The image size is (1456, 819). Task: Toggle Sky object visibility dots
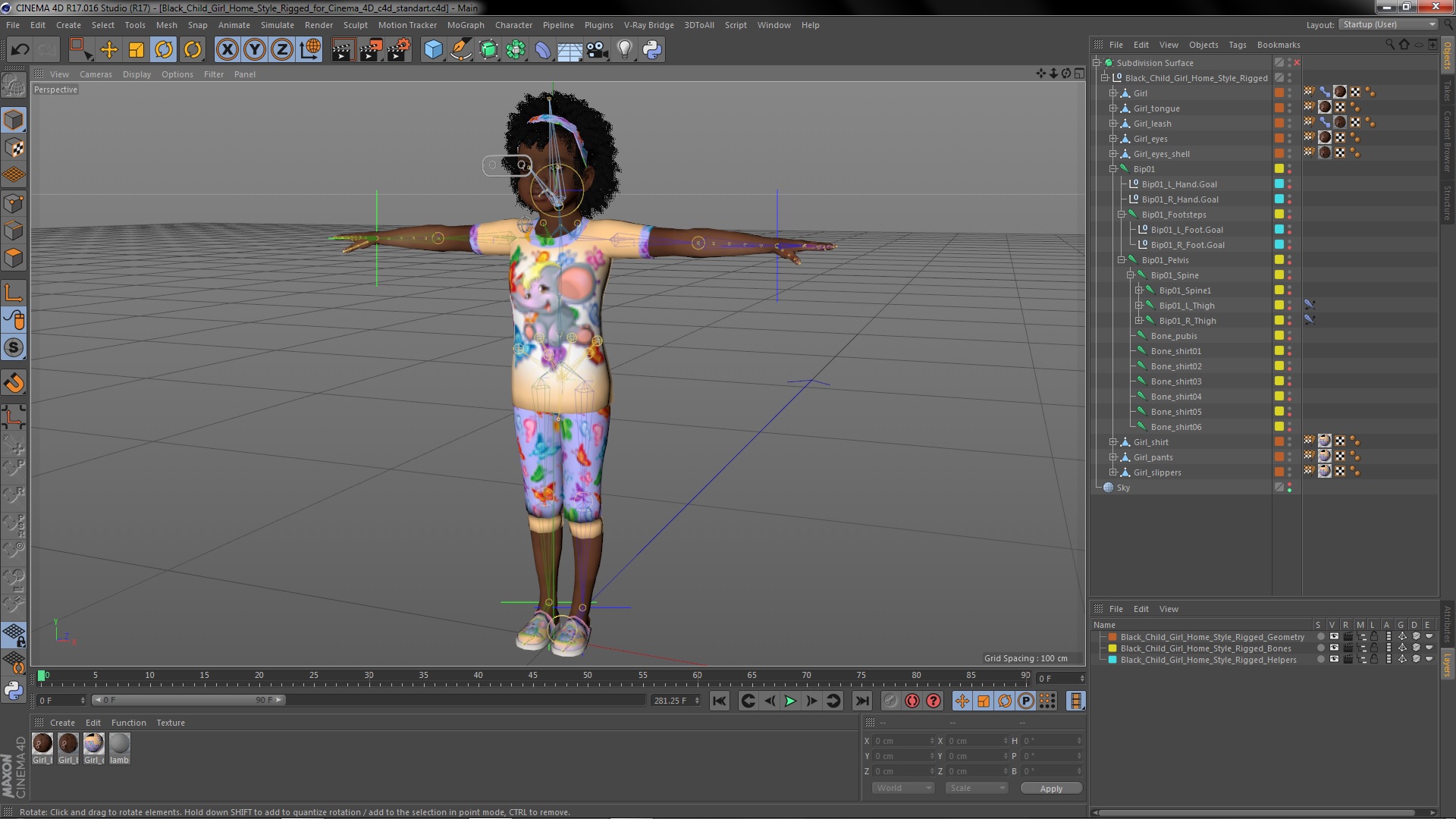click(1289, 488)
